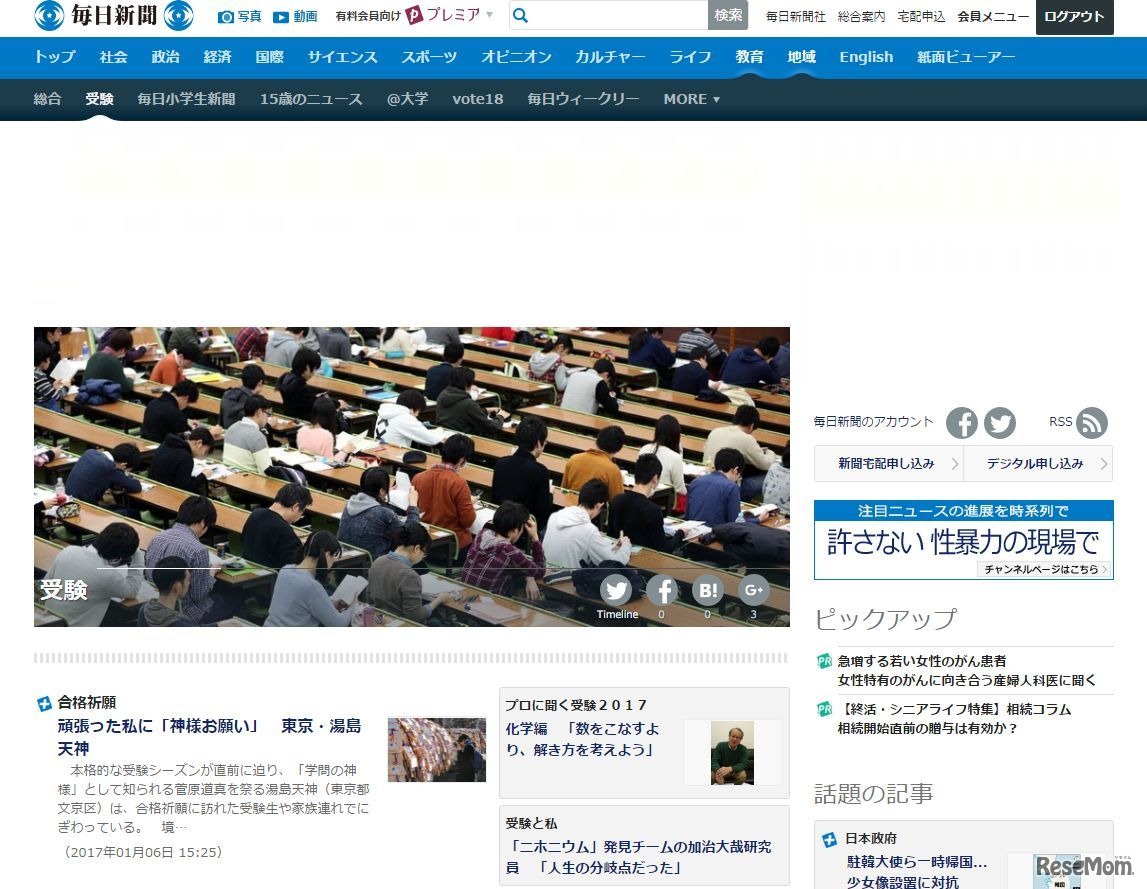Image resolution: width=1147 pixels, height=889 pixels.
Task: Open the プレミア dropdown arrow
Action: click(488, 16)
